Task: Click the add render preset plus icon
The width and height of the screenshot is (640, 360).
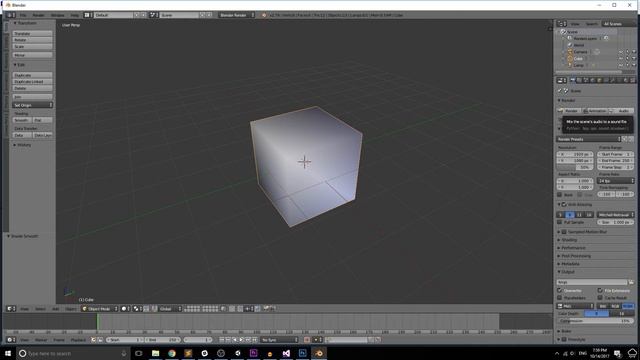Action: coord(624,139)
